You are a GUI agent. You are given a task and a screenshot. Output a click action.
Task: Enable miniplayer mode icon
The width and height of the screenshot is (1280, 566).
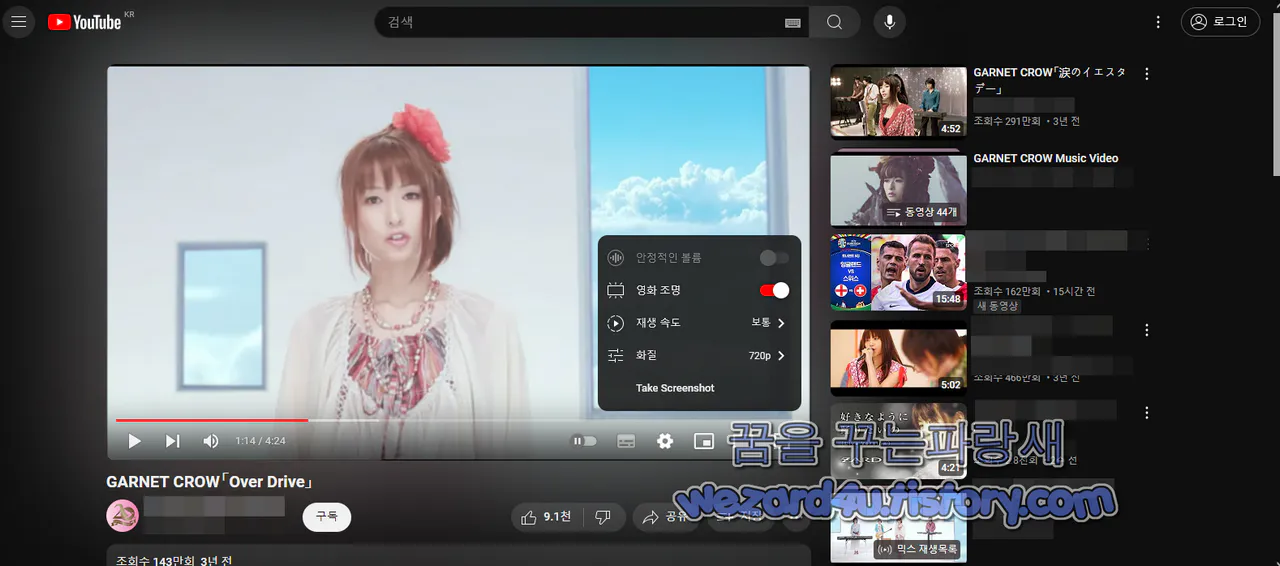[x=704, y=441]
